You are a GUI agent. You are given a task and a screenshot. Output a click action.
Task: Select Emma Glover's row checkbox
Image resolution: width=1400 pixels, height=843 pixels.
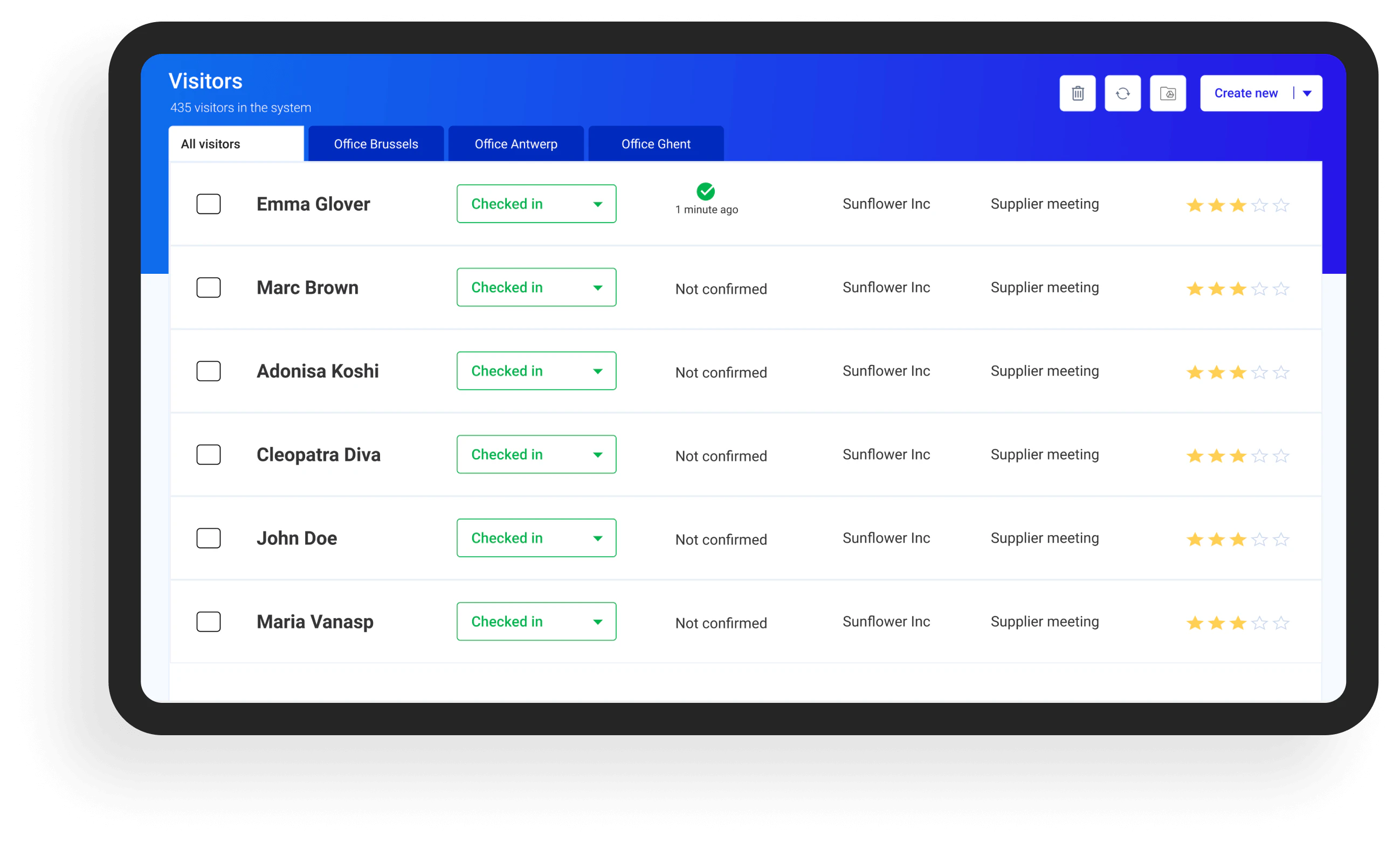point(209,204)
